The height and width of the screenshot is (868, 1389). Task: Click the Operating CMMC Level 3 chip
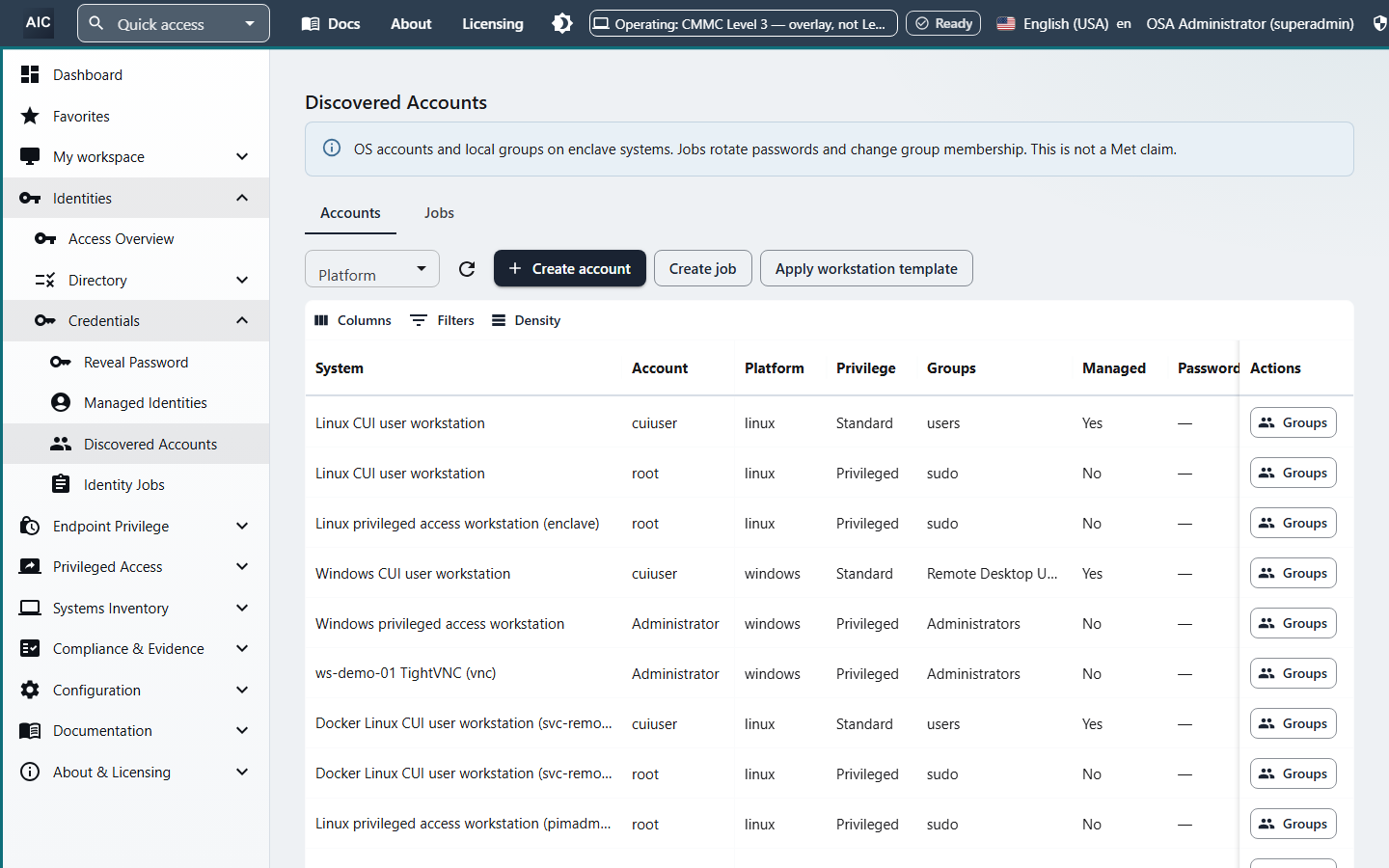(744, 23)
